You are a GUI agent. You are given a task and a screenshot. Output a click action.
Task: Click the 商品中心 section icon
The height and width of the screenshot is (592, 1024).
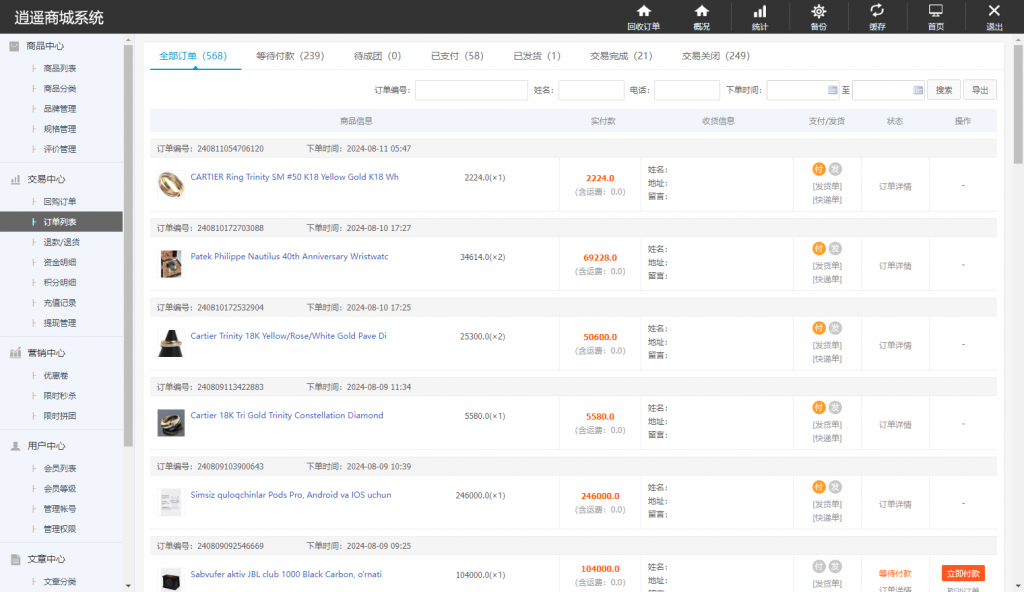click(14, 46)
